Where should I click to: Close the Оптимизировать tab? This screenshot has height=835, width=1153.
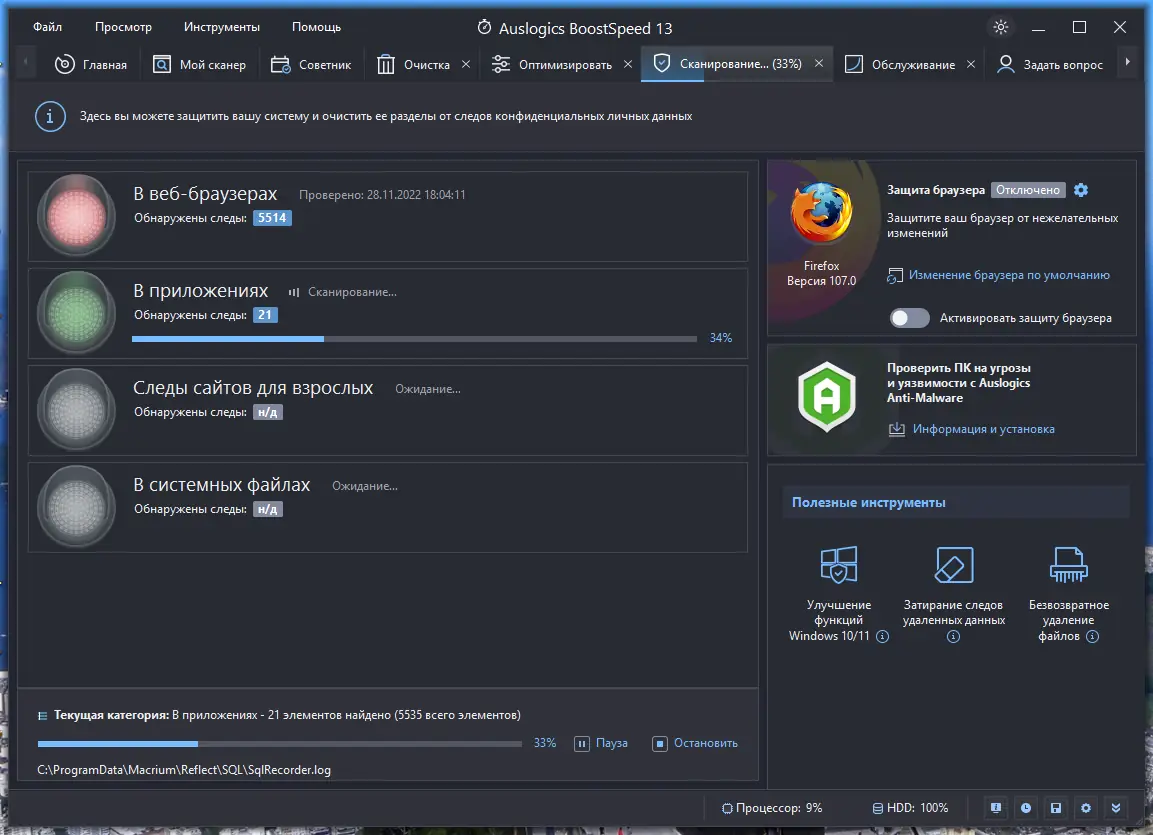628,64
